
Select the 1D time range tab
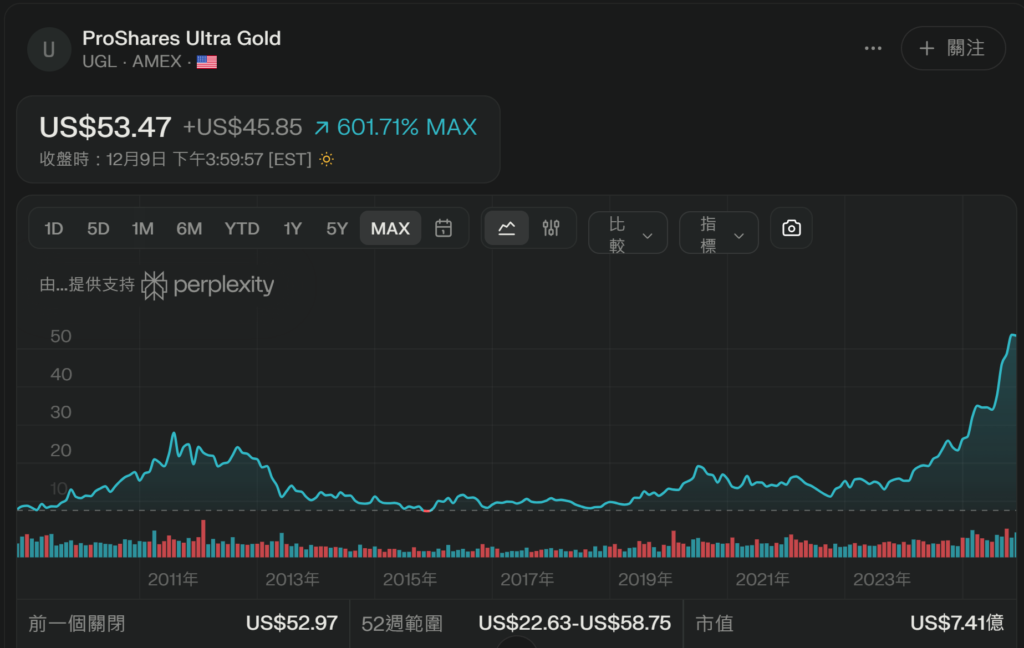pos(54,228)
